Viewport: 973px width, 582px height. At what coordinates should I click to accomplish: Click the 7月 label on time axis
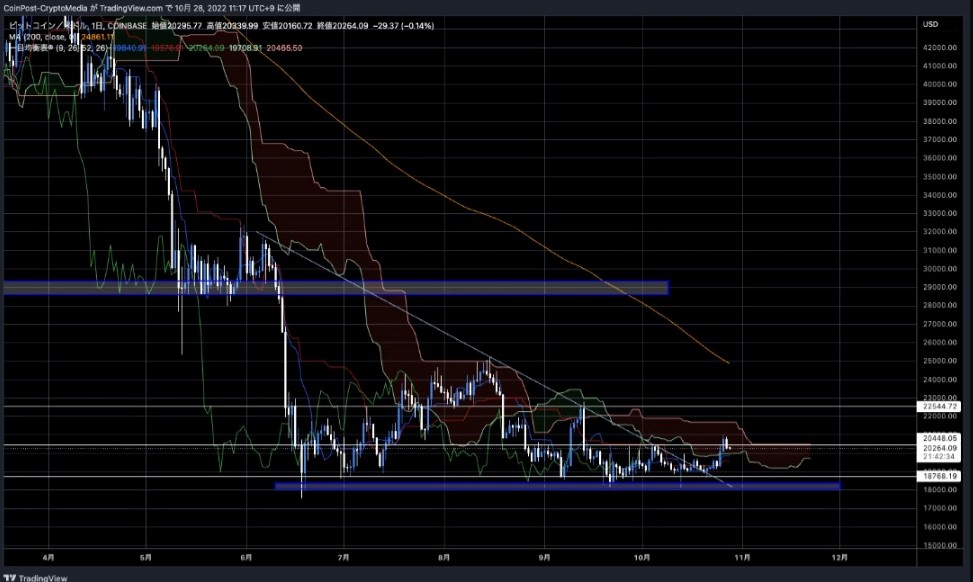[344, 558]
